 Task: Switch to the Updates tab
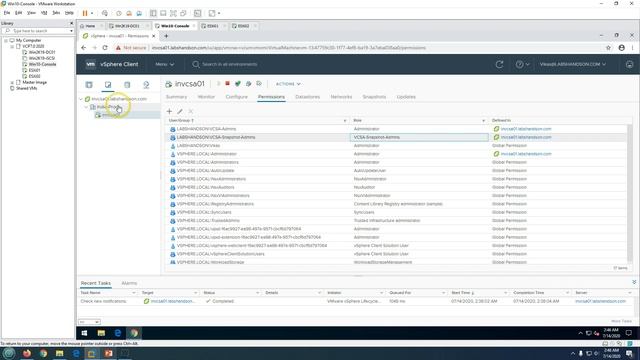click(406, 97)
